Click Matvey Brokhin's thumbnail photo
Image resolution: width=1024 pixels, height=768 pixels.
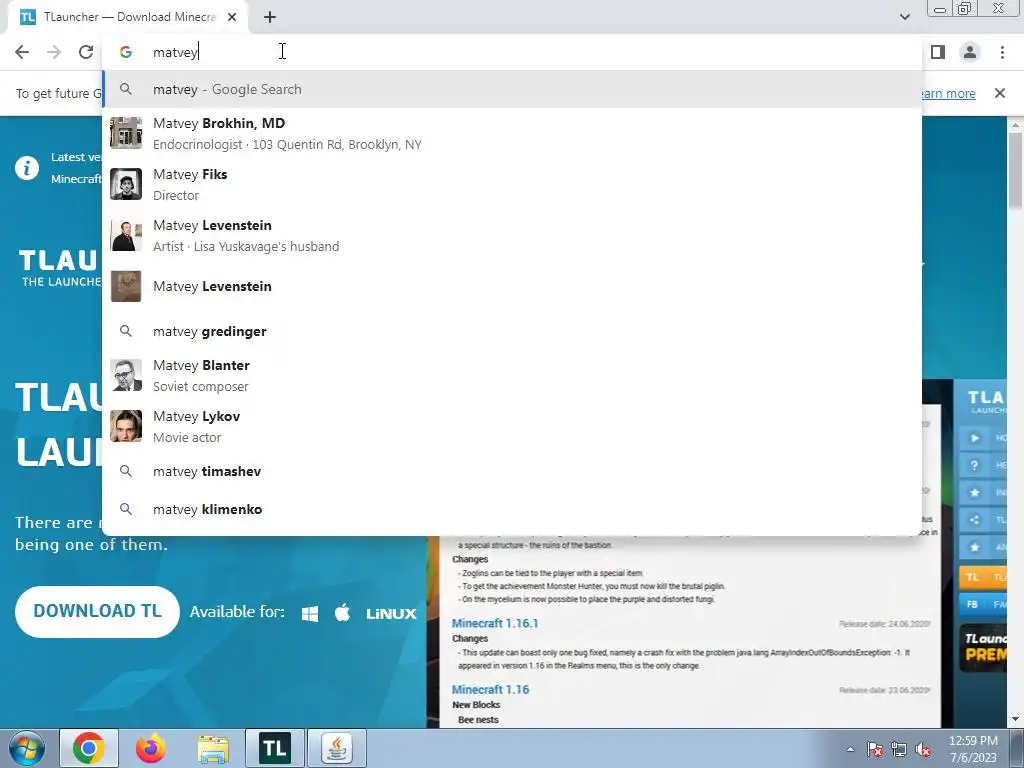click(126, 133)
